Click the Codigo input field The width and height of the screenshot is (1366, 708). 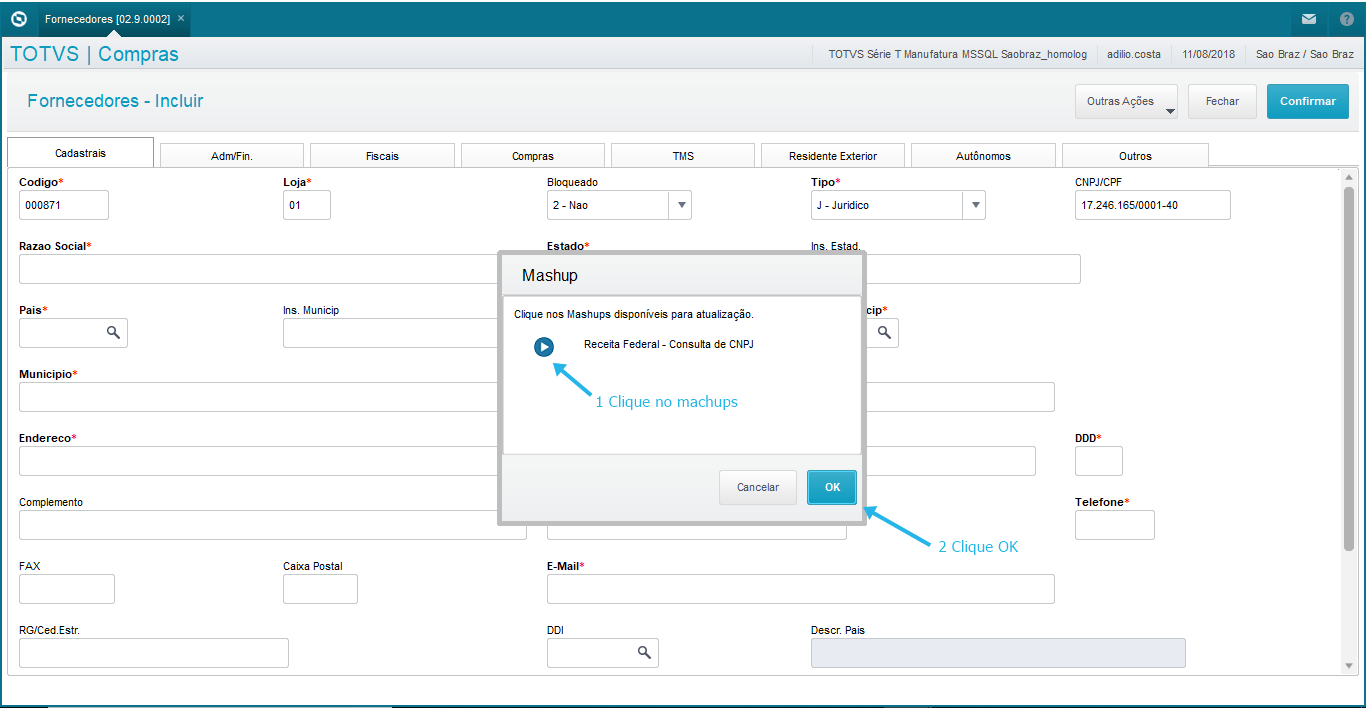click(64, 205)
